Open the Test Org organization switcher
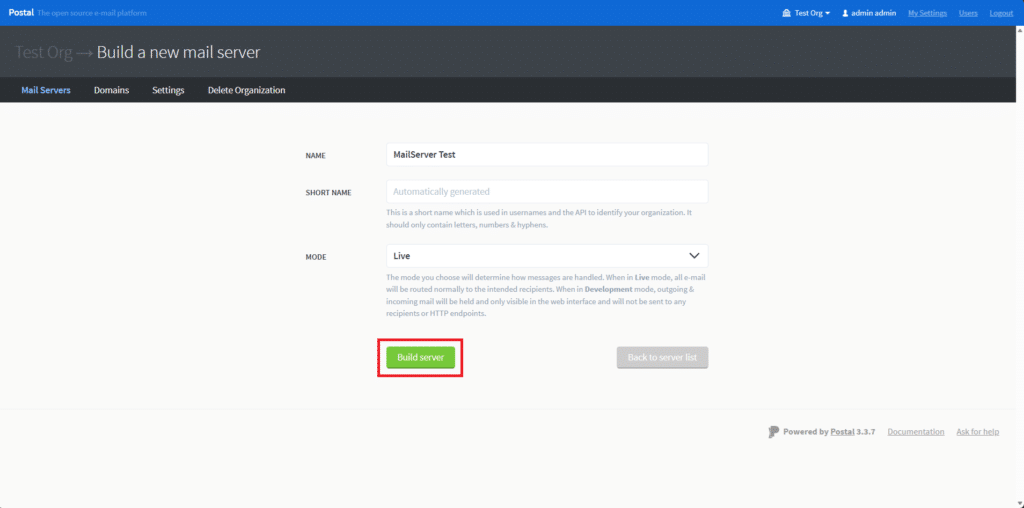The image size is (1024, 508). tap(807, 13)
